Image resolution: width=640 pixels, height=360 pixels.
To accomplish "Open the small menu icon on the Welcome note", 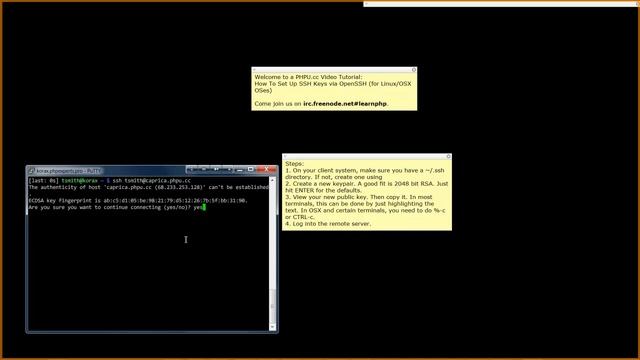I will click(254, 70).
